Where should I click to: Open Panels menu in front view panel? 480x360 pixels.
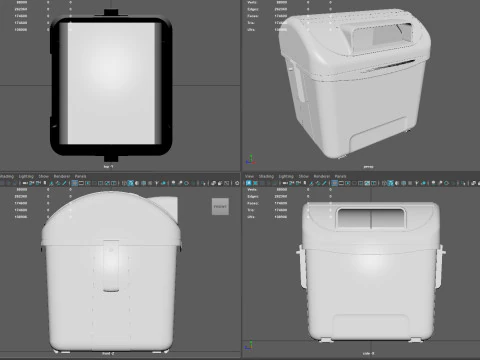pyautogui.click(x=80, y=176)
